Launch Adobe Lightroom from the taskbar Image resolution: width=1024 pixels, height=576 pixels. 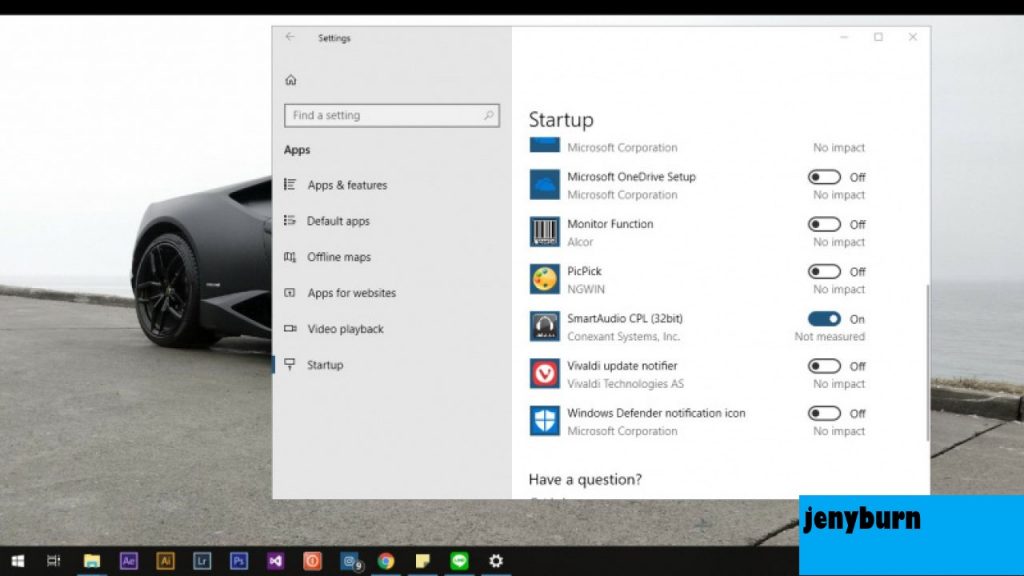click(202, 561)
